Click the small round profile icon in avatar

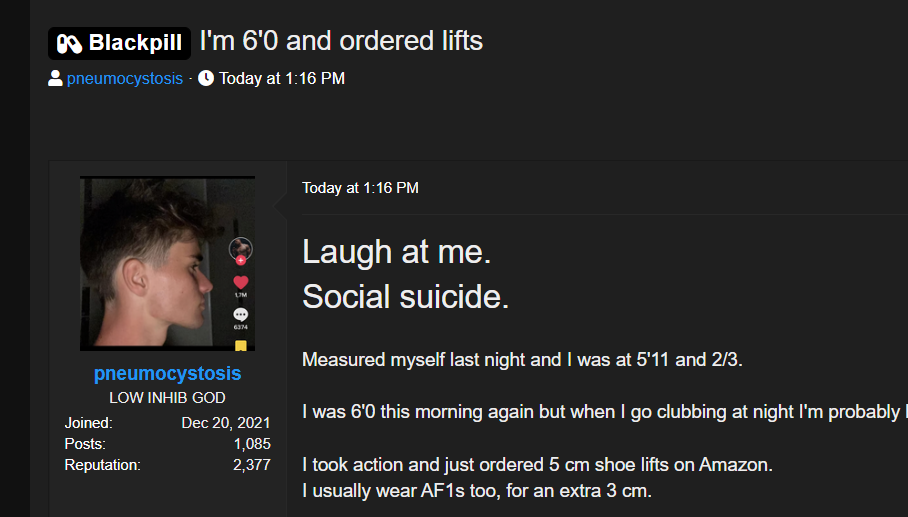(240, 249)
